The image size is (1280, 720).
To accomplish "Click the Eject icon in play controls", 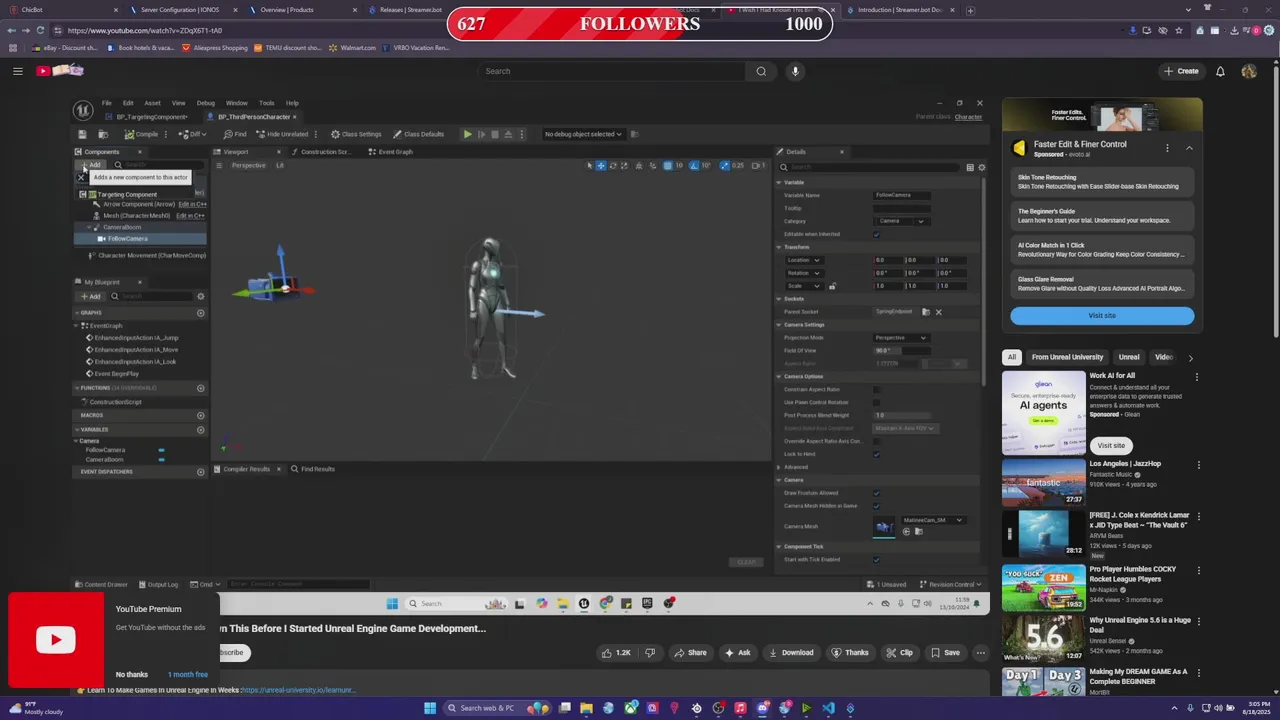I will pyautogui.click(x=508, y=134).
